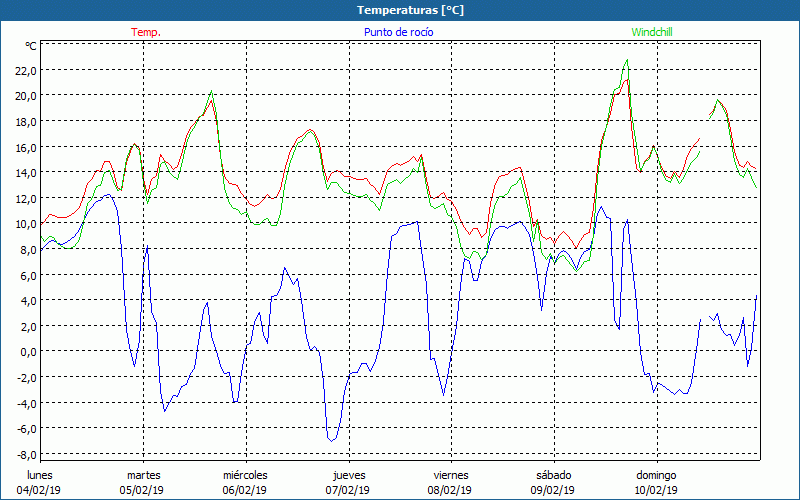This screenshot has width=800, height=500.
Task: Click the 08/02/19 date label
Action: [450, 490]
